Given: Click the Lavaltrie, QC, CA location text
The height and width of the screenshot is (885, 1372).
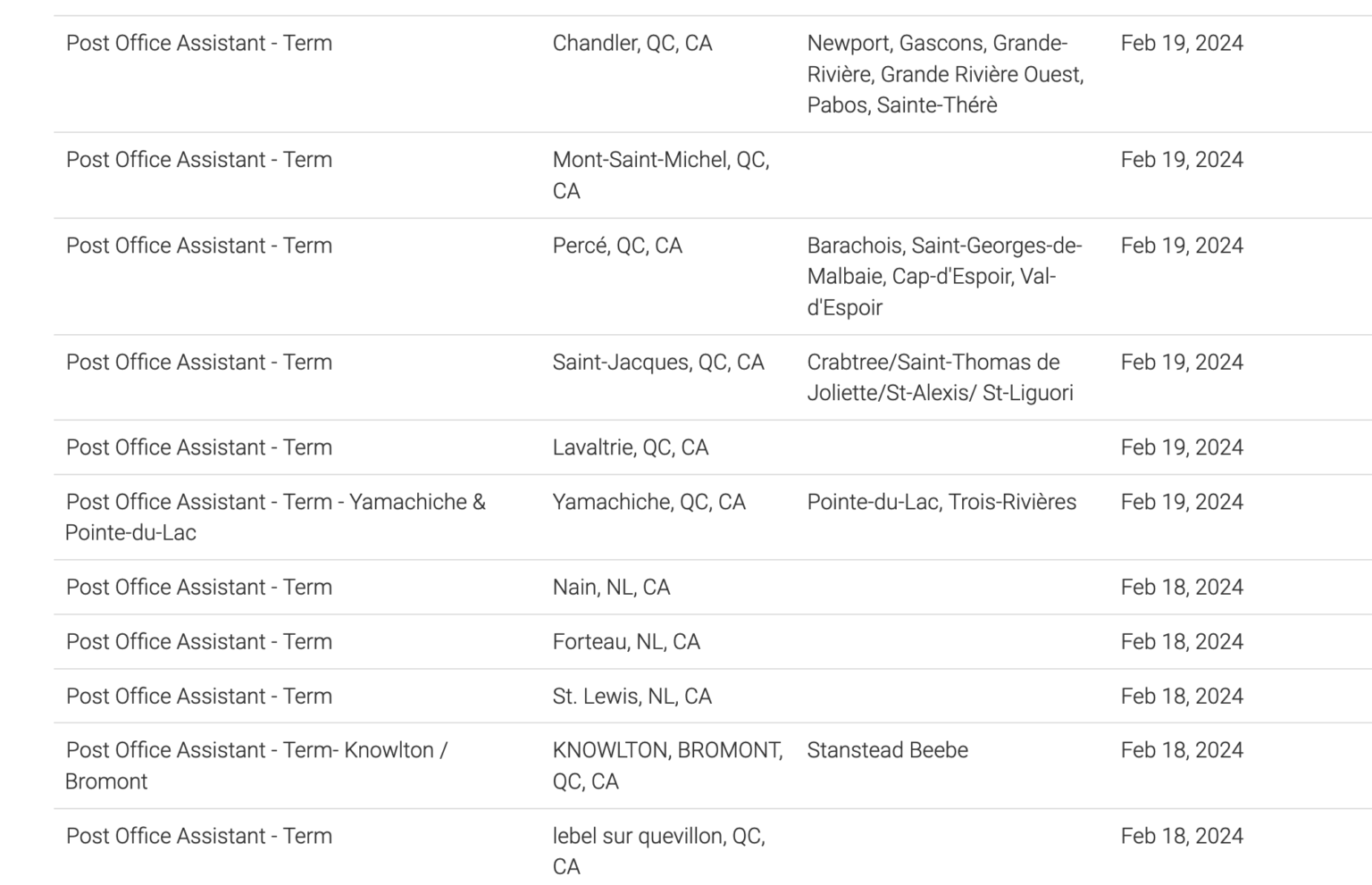Looking at the screenshot, I should (630, 447).
